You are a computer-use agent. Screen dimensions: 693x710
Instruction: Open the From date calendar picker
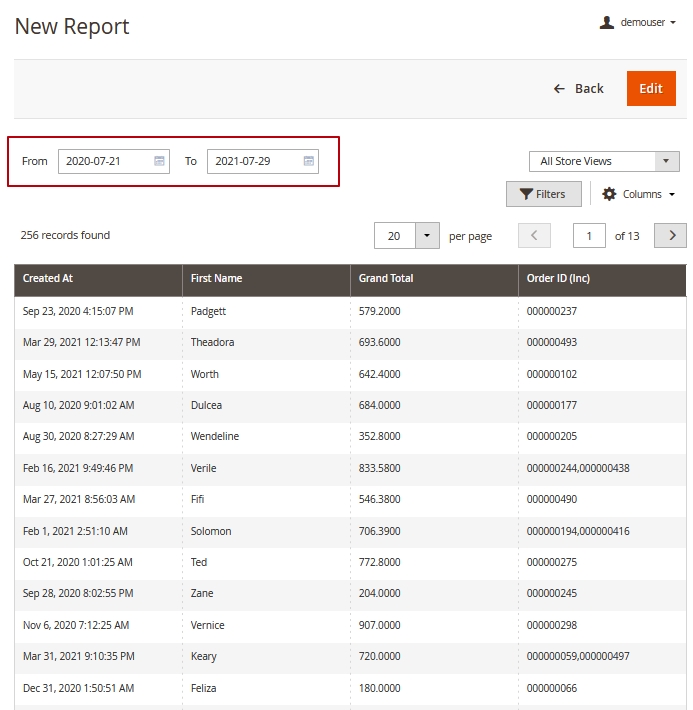click(x=160, y=161)
